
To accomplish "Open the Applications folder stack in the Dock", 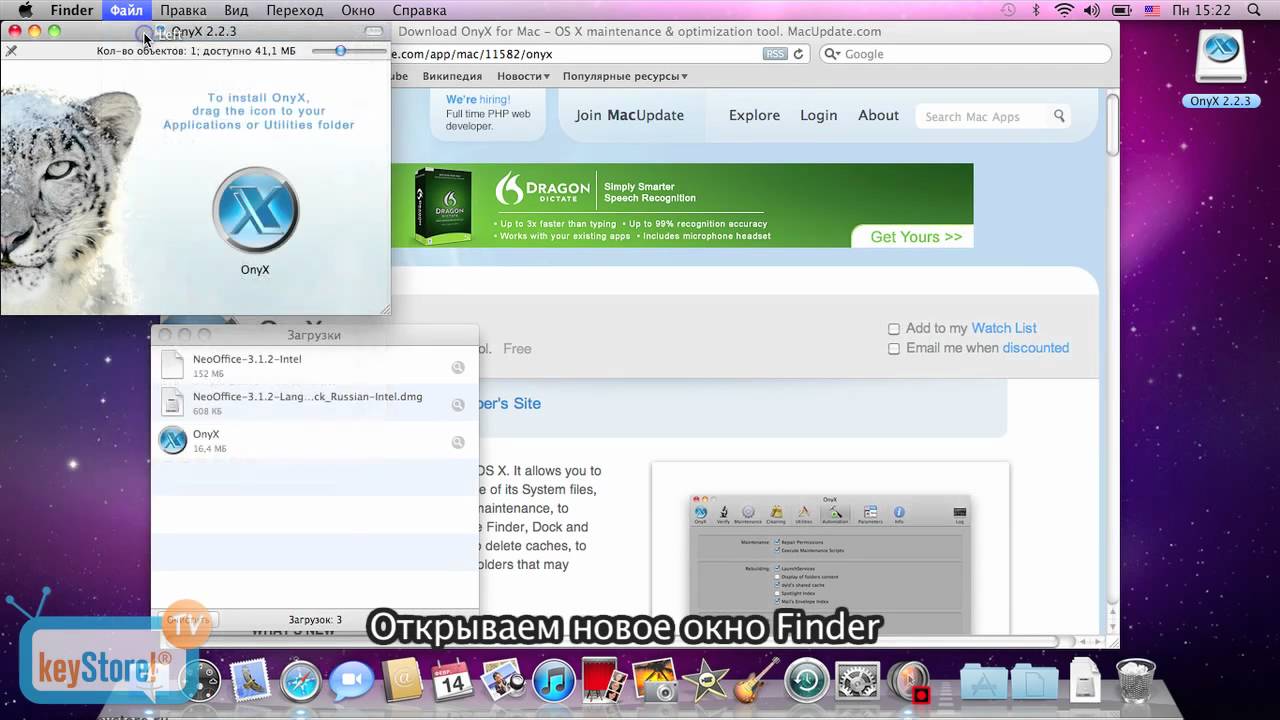I will tap(984, 682).
